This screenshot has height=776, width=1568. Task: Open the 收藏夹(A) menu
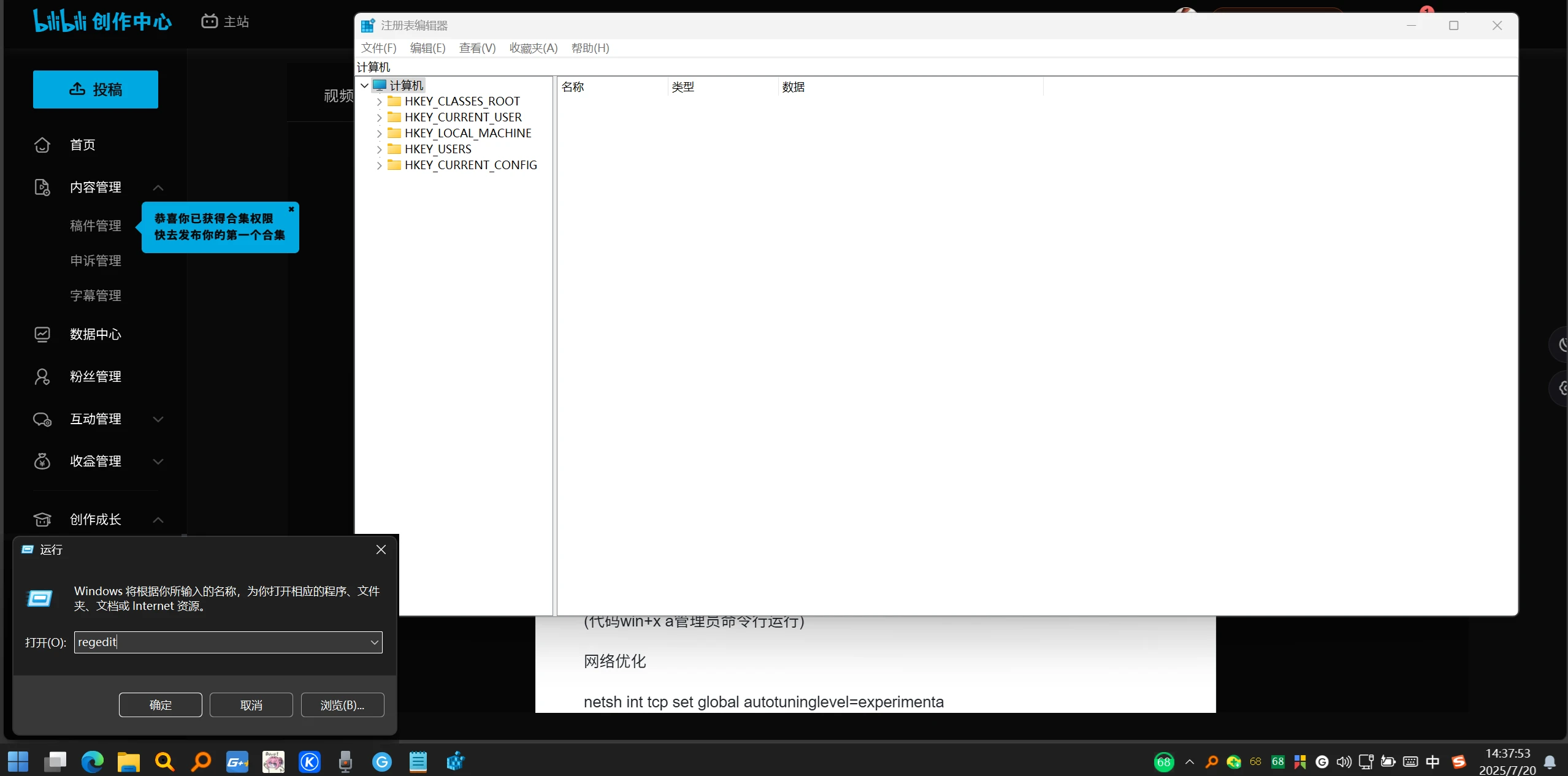tap(533, 48)
